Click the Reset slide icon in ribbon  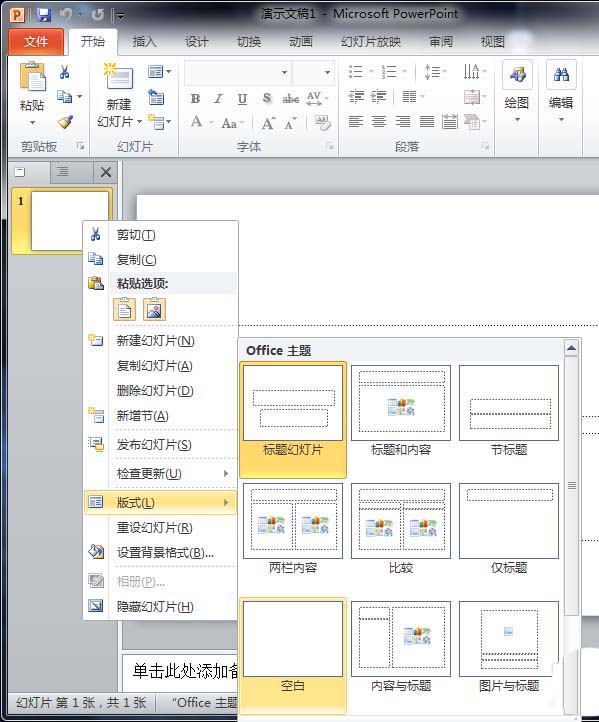(156, 98)
